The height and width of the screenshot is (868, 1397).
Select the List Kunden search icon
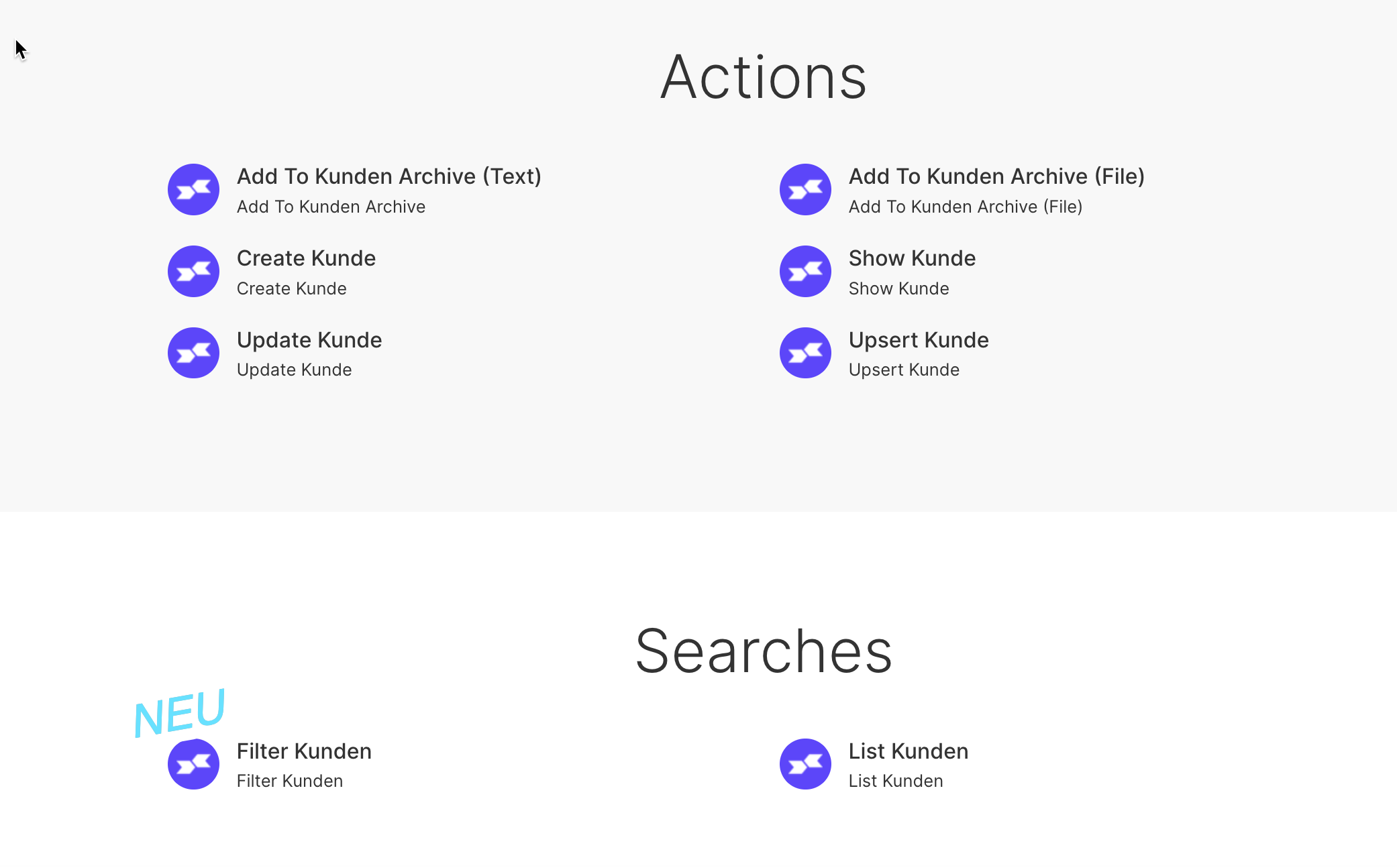(805, 764)
